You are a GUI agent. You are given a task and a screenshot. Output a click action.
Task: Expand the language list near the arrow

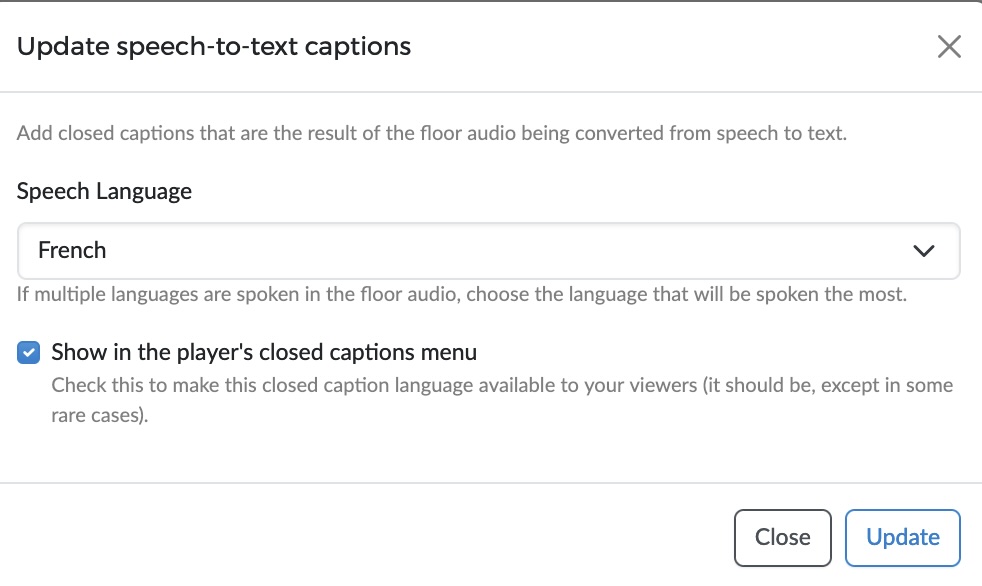(924, 251)
